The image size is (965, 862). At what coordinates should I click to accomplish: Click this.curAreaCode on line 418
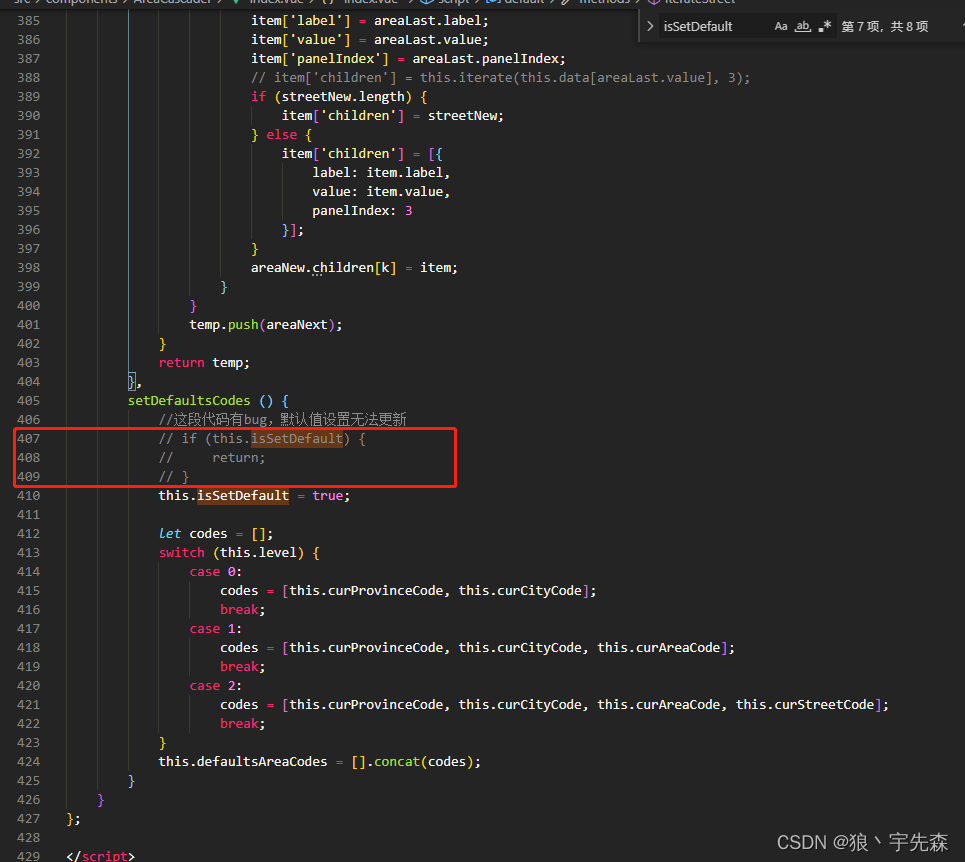point(659,648)
